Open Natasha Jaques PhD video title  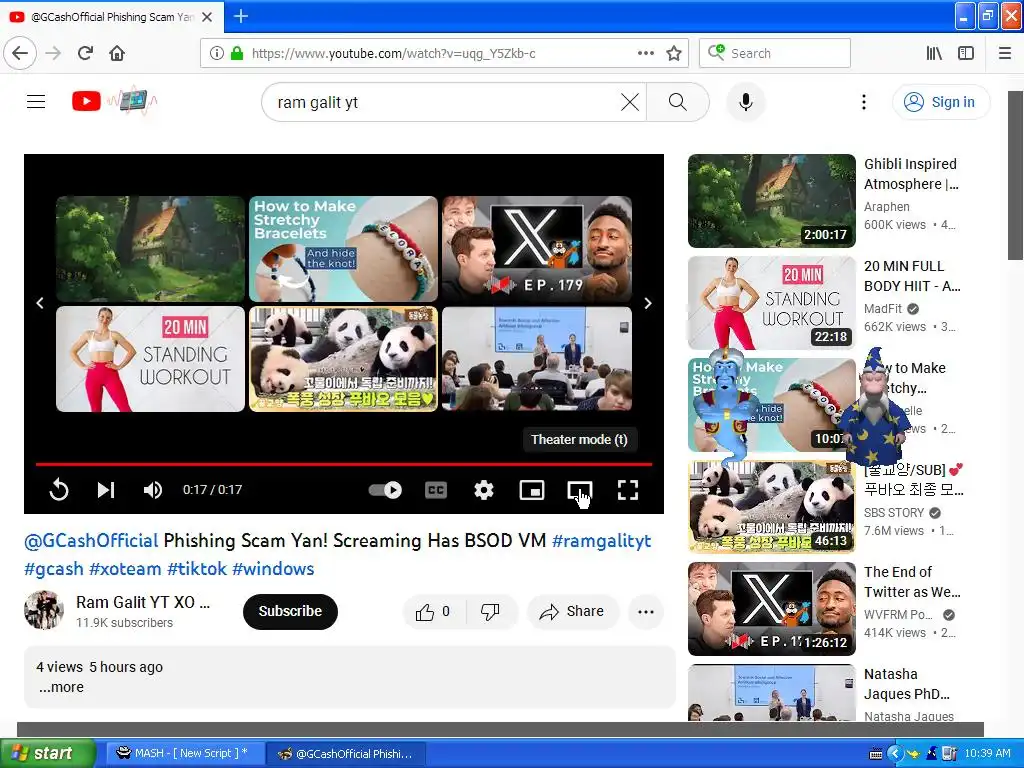coord(906,684)
